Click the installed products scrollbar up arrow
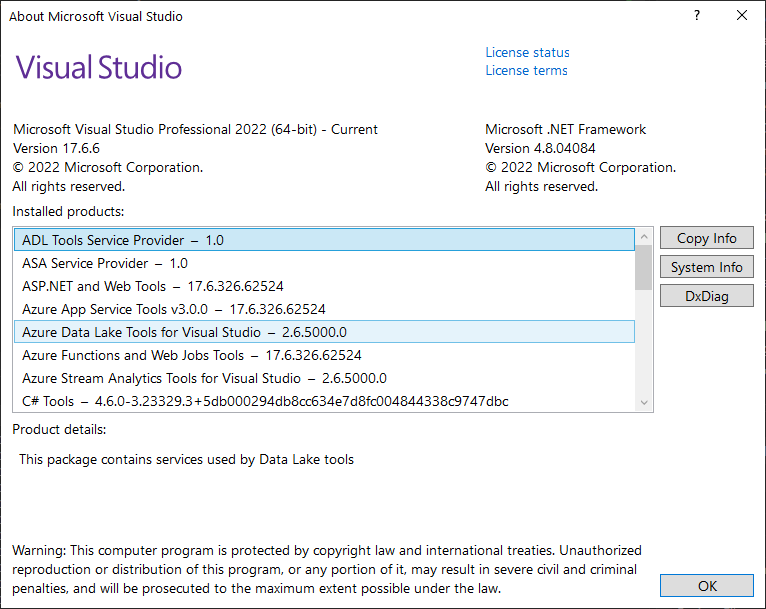Image resolution: width=766 pixels, height=609 pixels. click(x=644, y=236)
